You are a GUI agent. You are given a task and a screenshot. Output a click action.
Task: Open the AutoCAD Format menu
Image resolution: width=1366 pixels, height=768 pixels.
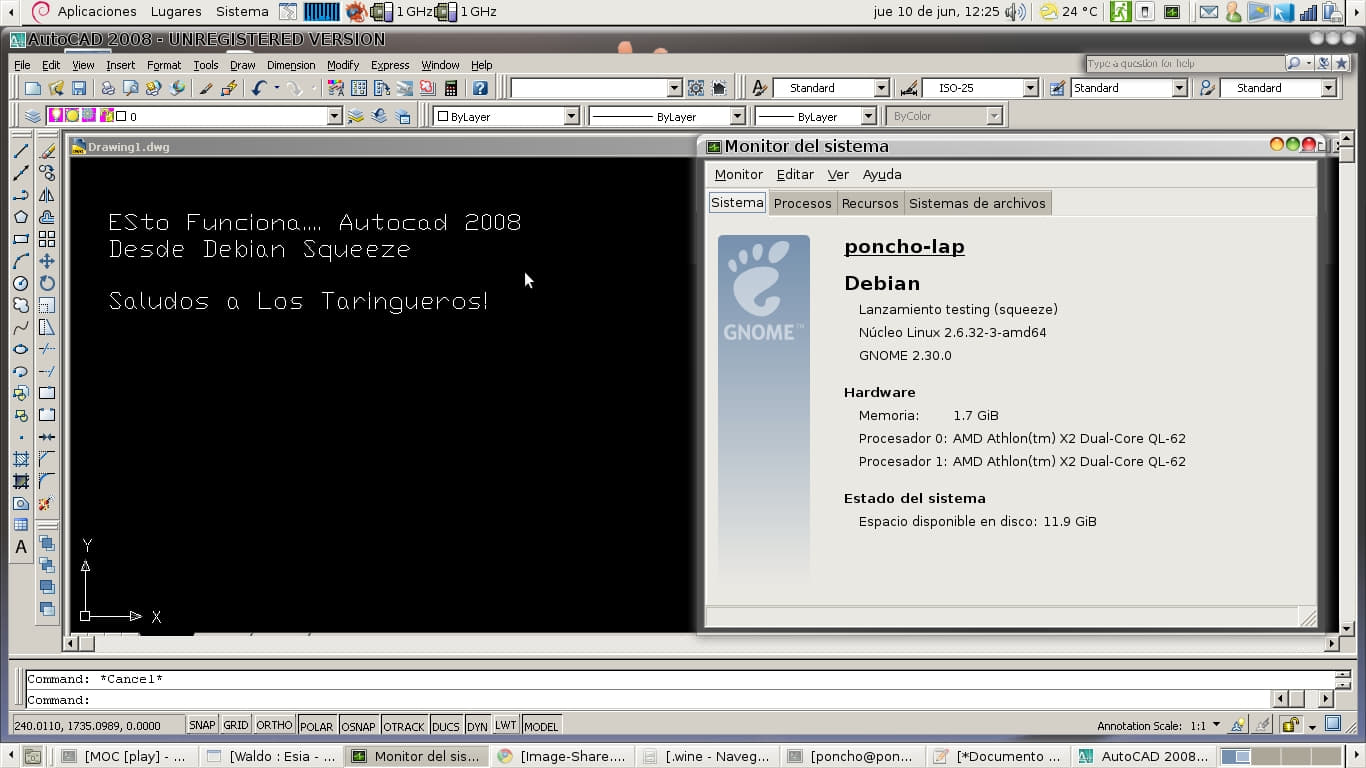[x=164, y=65]
